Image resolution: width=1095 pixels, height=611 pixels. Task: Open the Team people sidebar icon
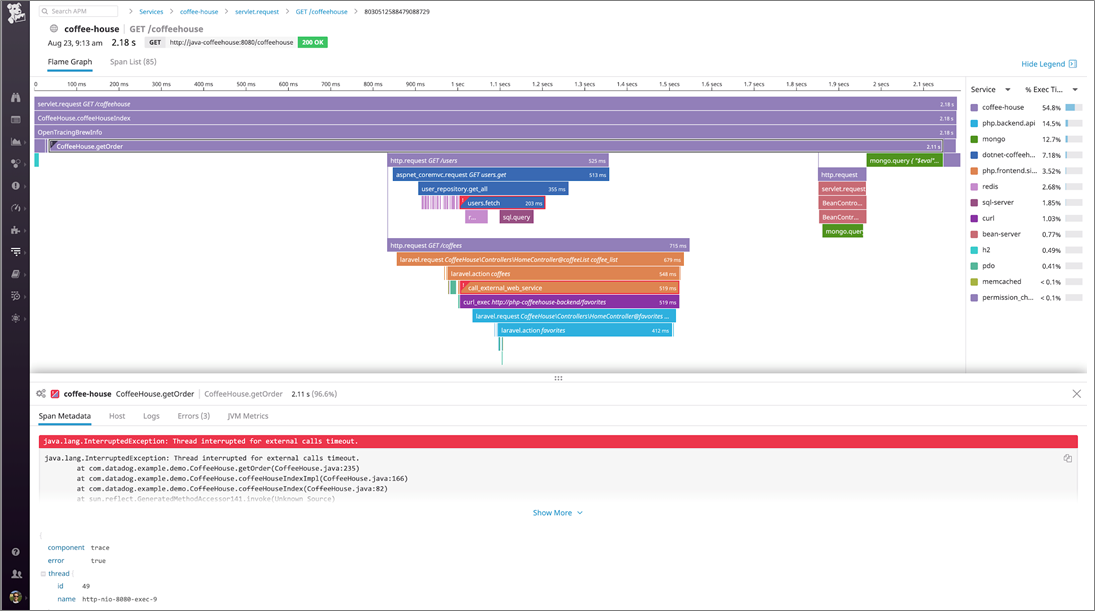click(x=15, y=574)
